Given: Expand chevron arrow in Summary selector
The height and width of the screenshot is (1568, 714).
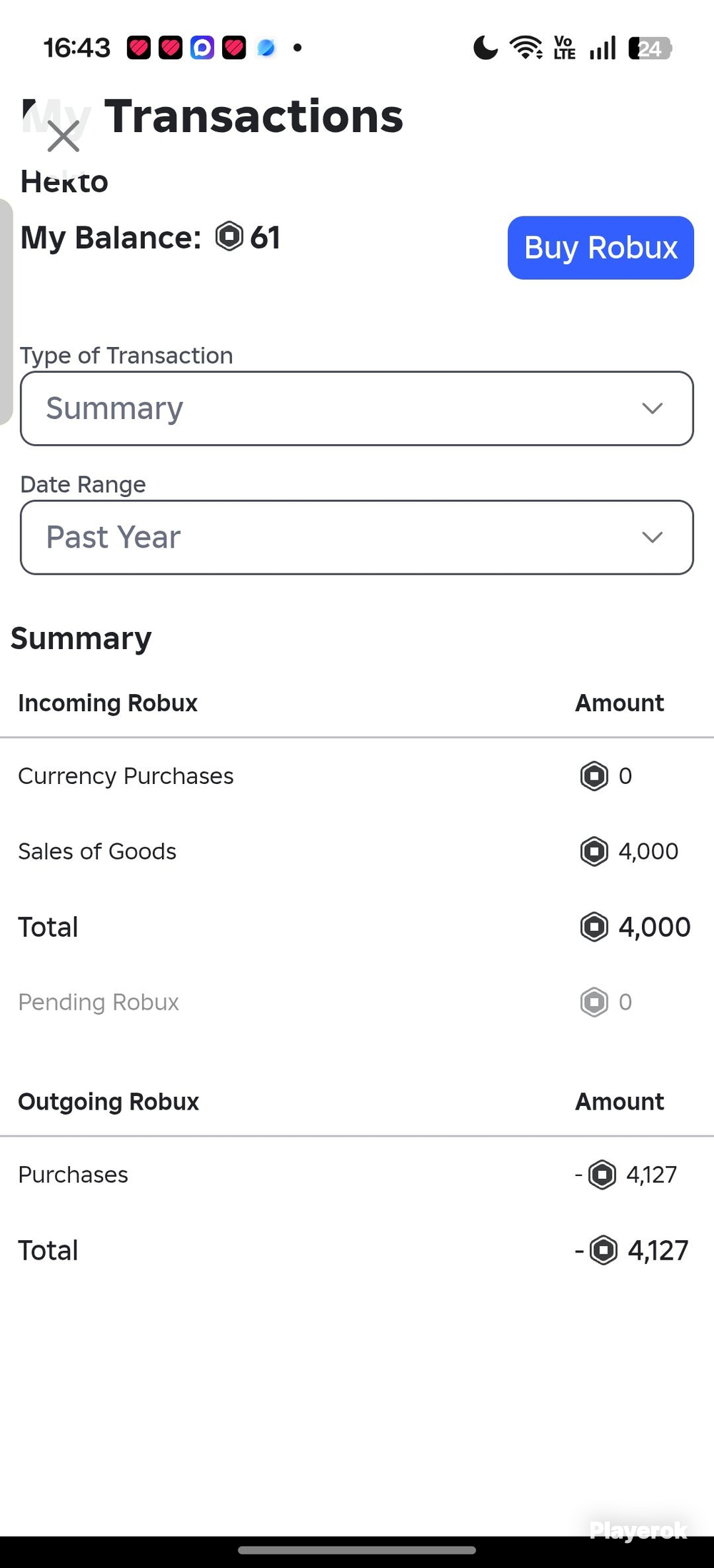Looking at the screenshot, I should coord(652,408).
